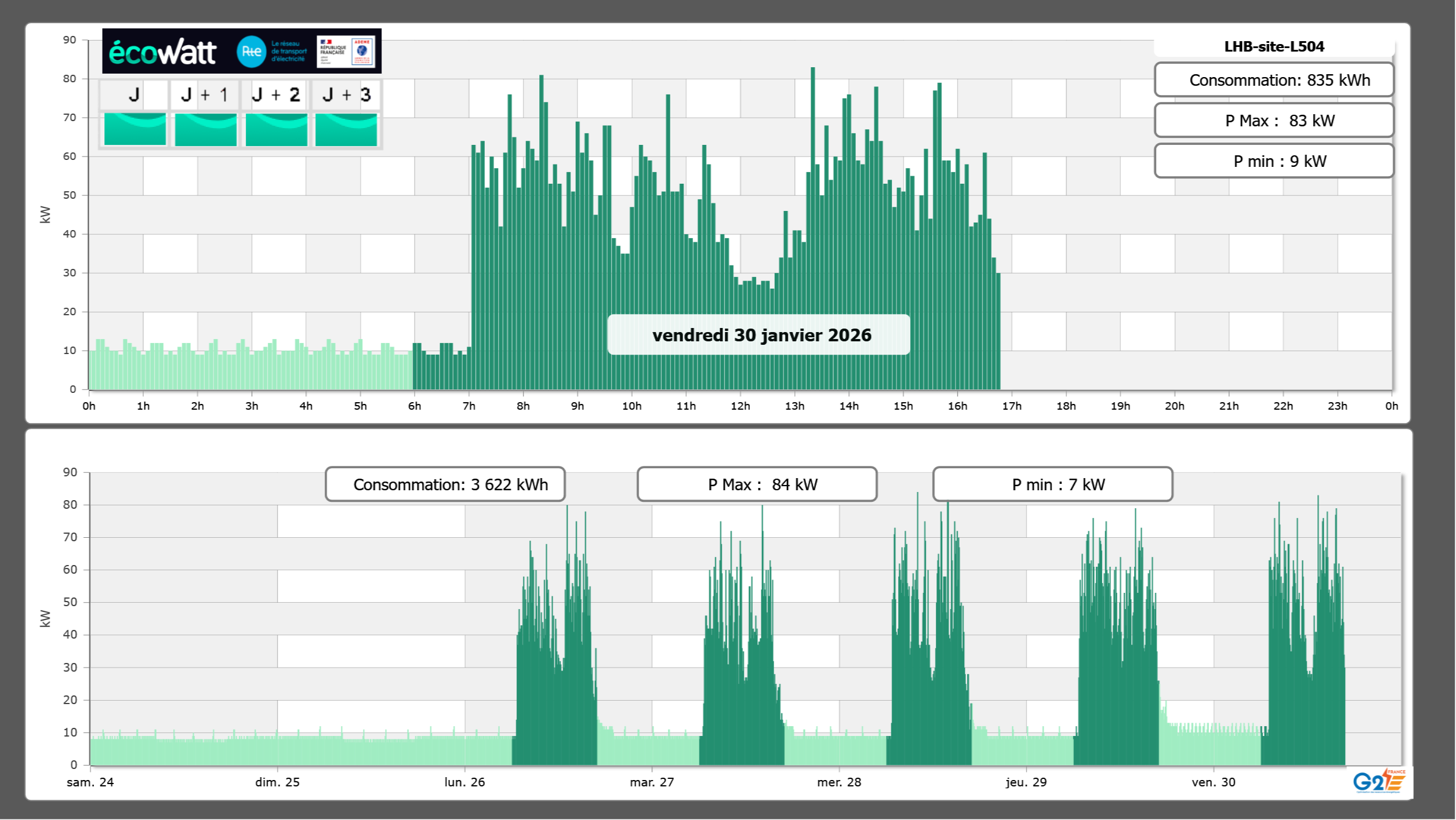Select the J + 2 forecast tab
The image size is (1456, 820).
(276, 94)
